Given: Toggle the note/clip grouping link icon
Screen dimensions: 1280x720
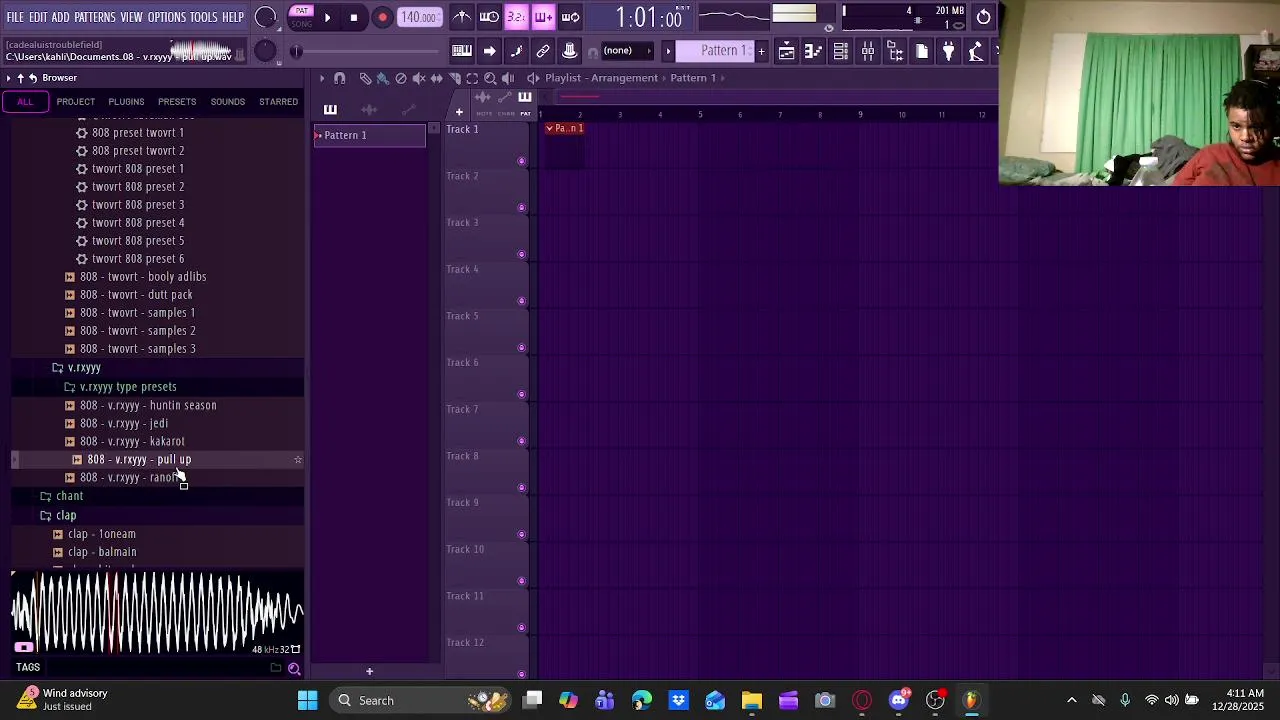Looking at the screenshot, I should [x=543, y=51].
